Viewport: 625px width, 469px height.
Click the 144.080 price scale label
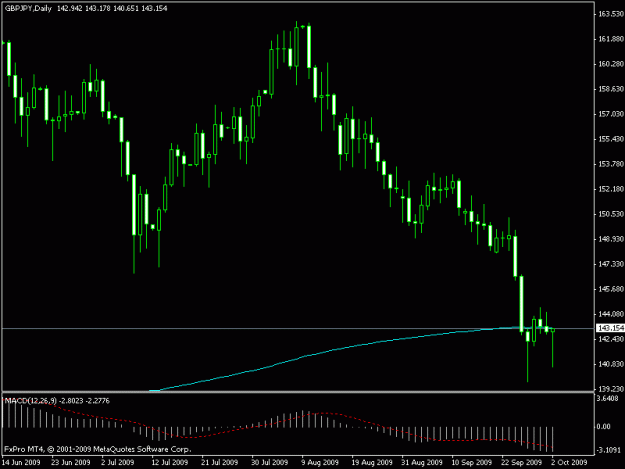pyautogui.click(x=611, y=314)
